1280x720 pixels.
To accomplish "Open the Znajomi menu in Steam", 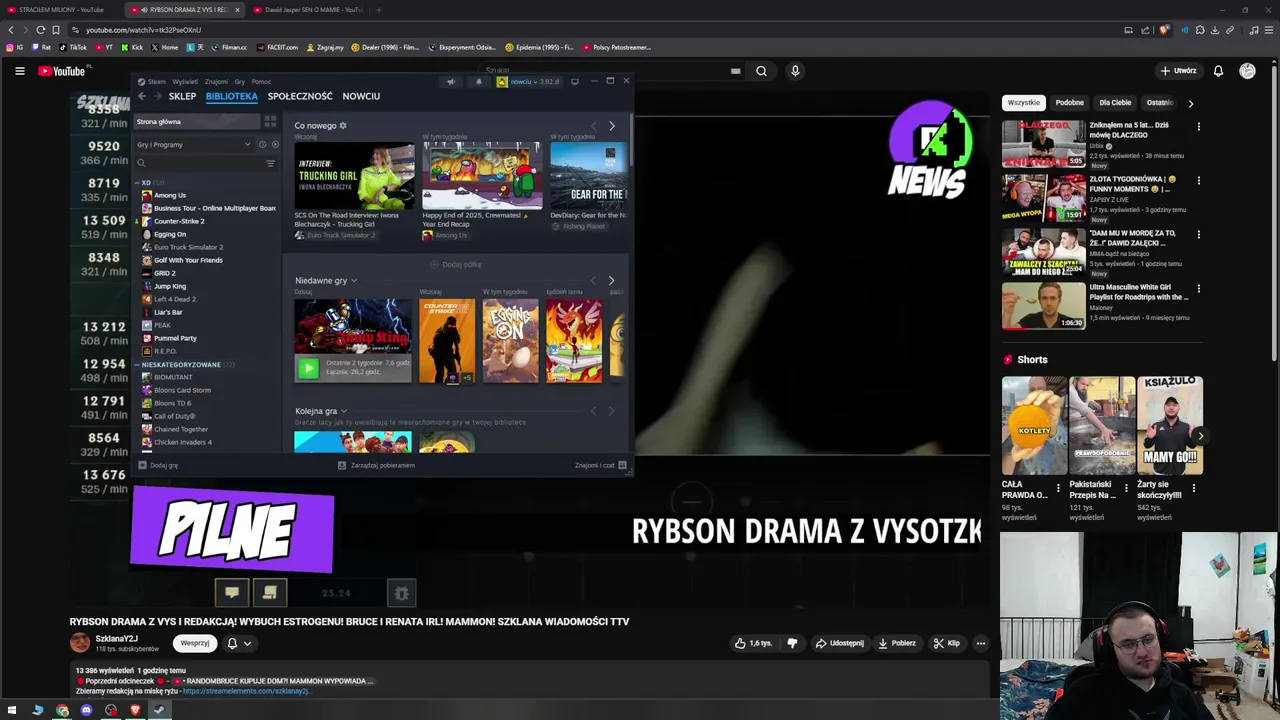I will (x=216, y=82).
